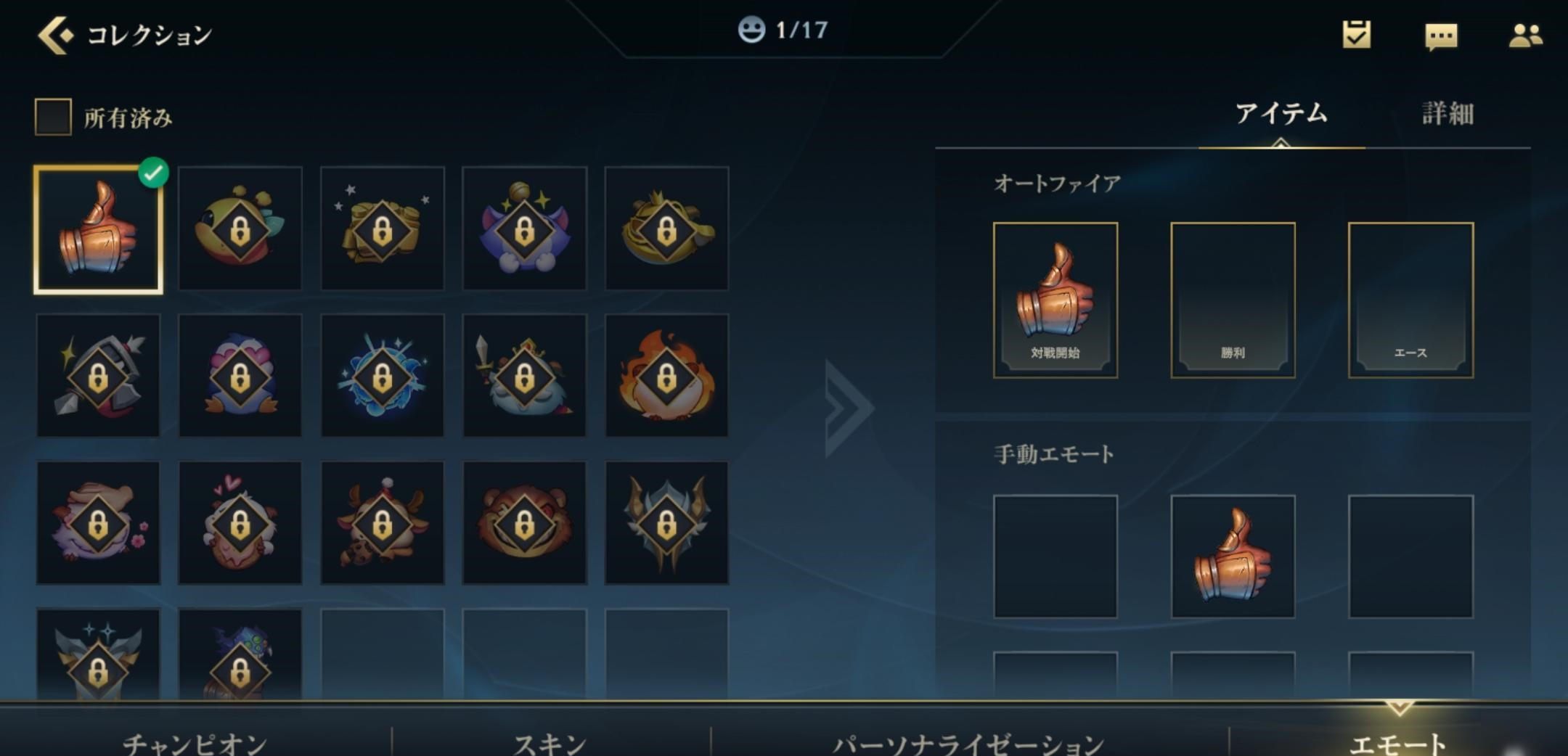
Task: Choose the 勝利 auto-fire emote slot
Action: tap(1233, 300)
